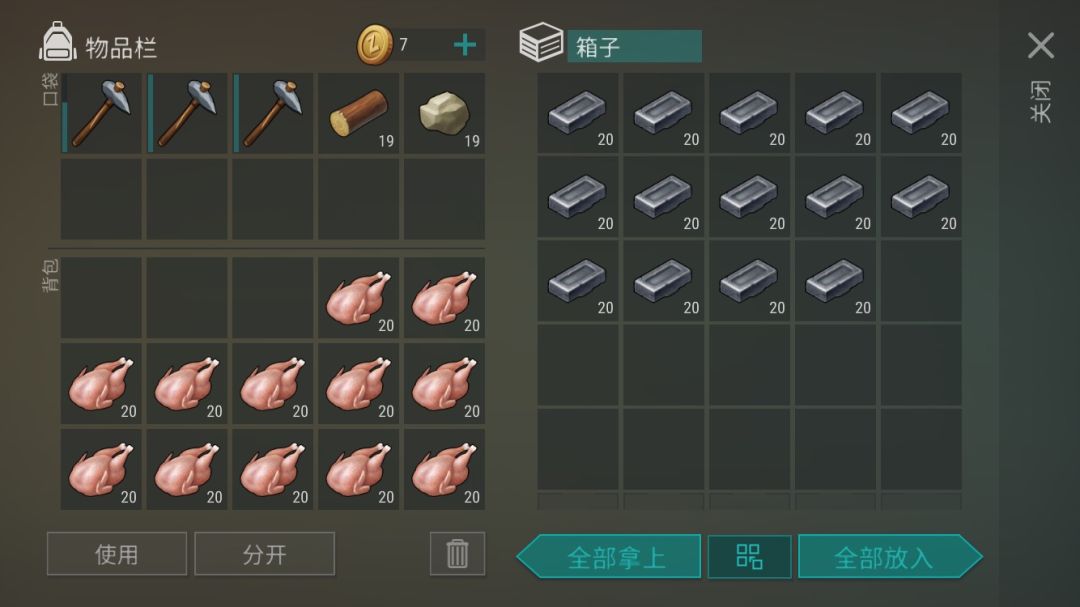
Task: Select the wood log stack of 19
Action: (358, 114)
